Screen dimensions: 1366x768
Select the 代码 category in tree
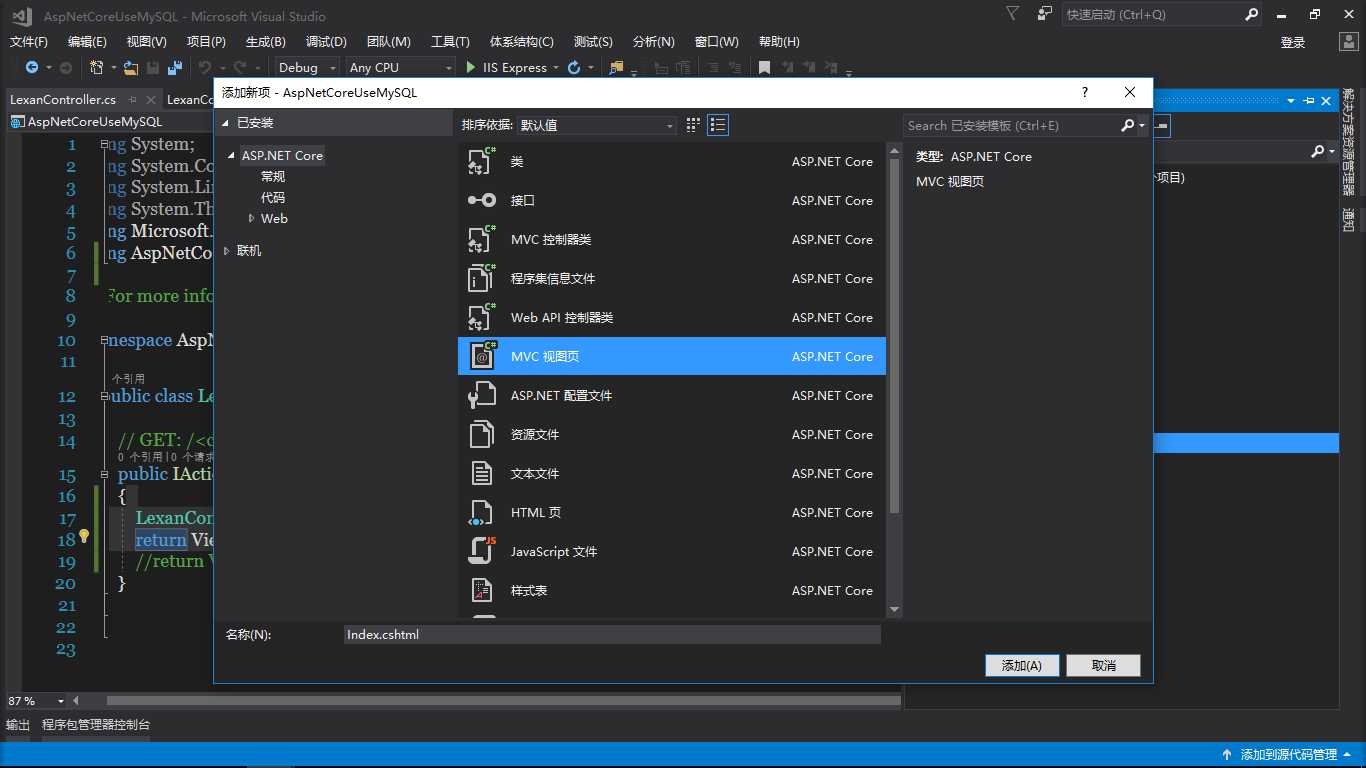click(273, 197)
